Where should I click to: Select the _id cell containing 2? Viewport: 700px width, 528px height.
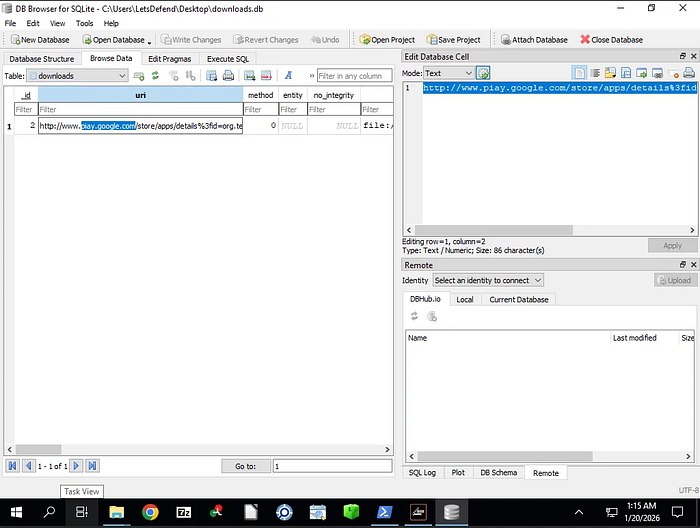click(26, 125)
